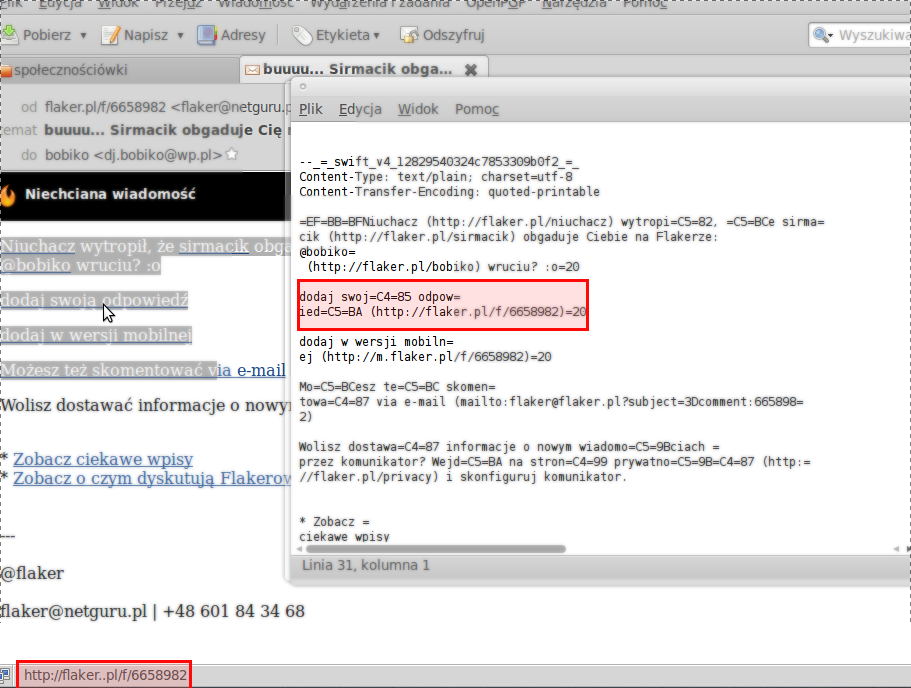Image resolution: width=911 pixels, height=688 pixels.
Task: Click the search magnifier icon in search box
Action: coord(822,35)
